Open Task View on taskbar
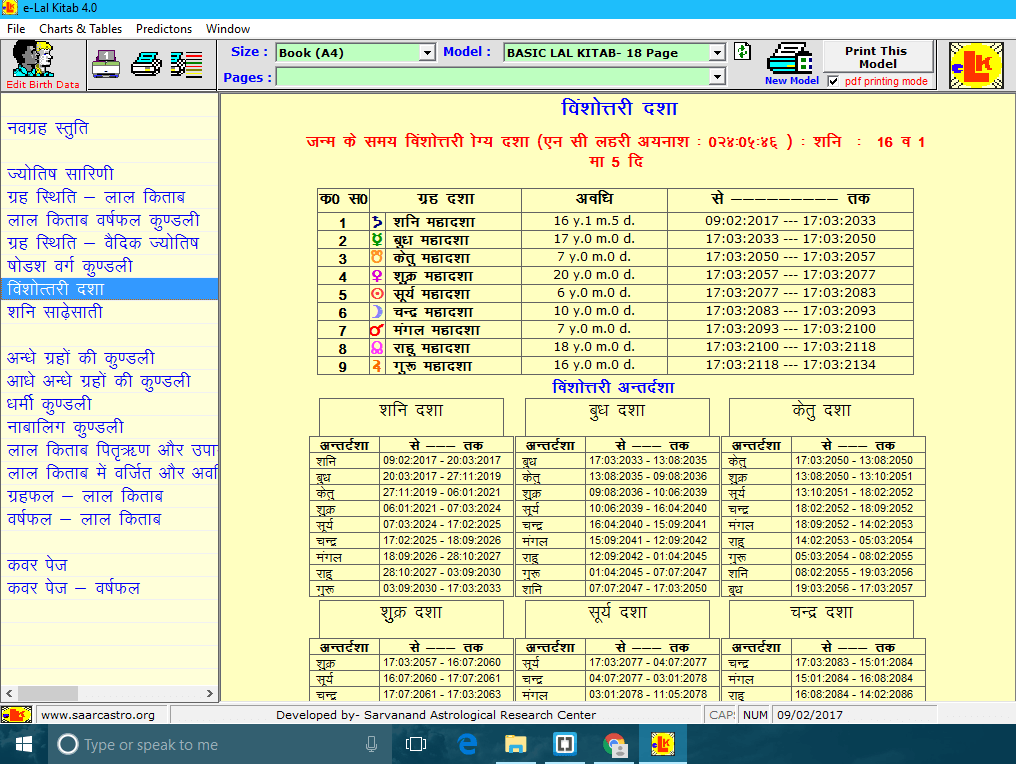Viewport: 1016px width, 764px height. (415, 745)
